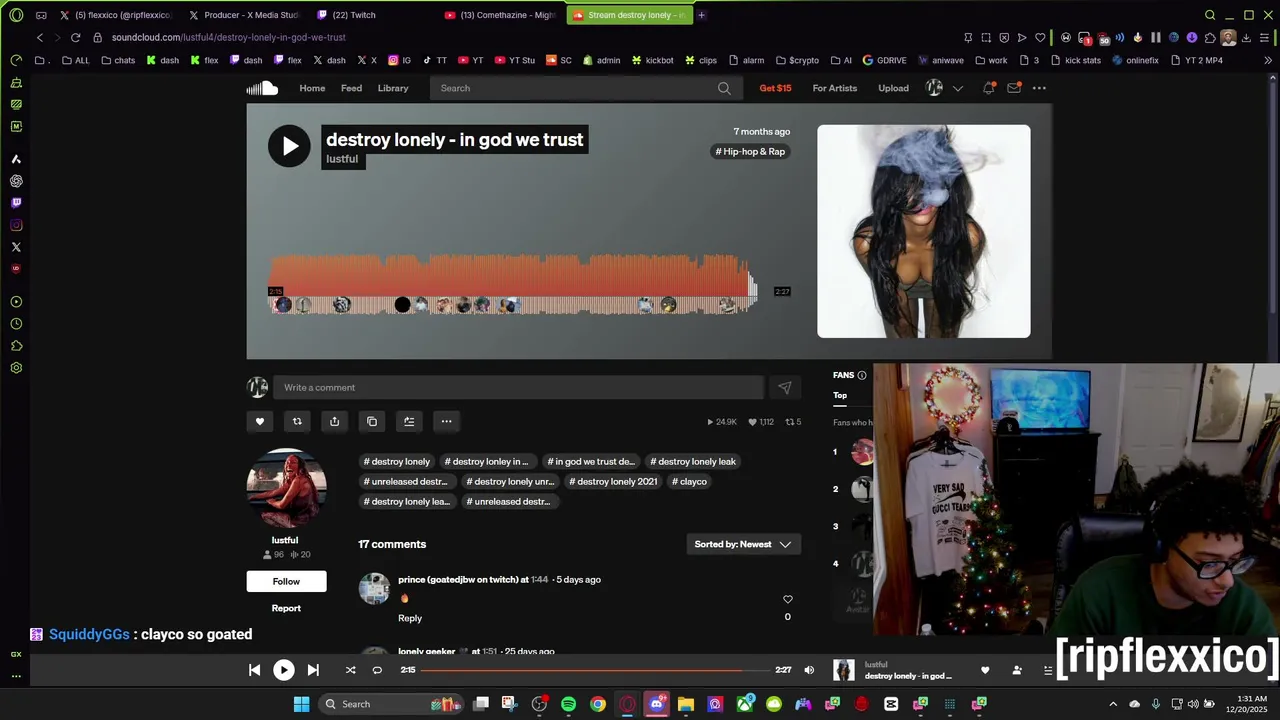Reload the page
The height and width of the screenshot is (720, 1280).
pos(75,37)
